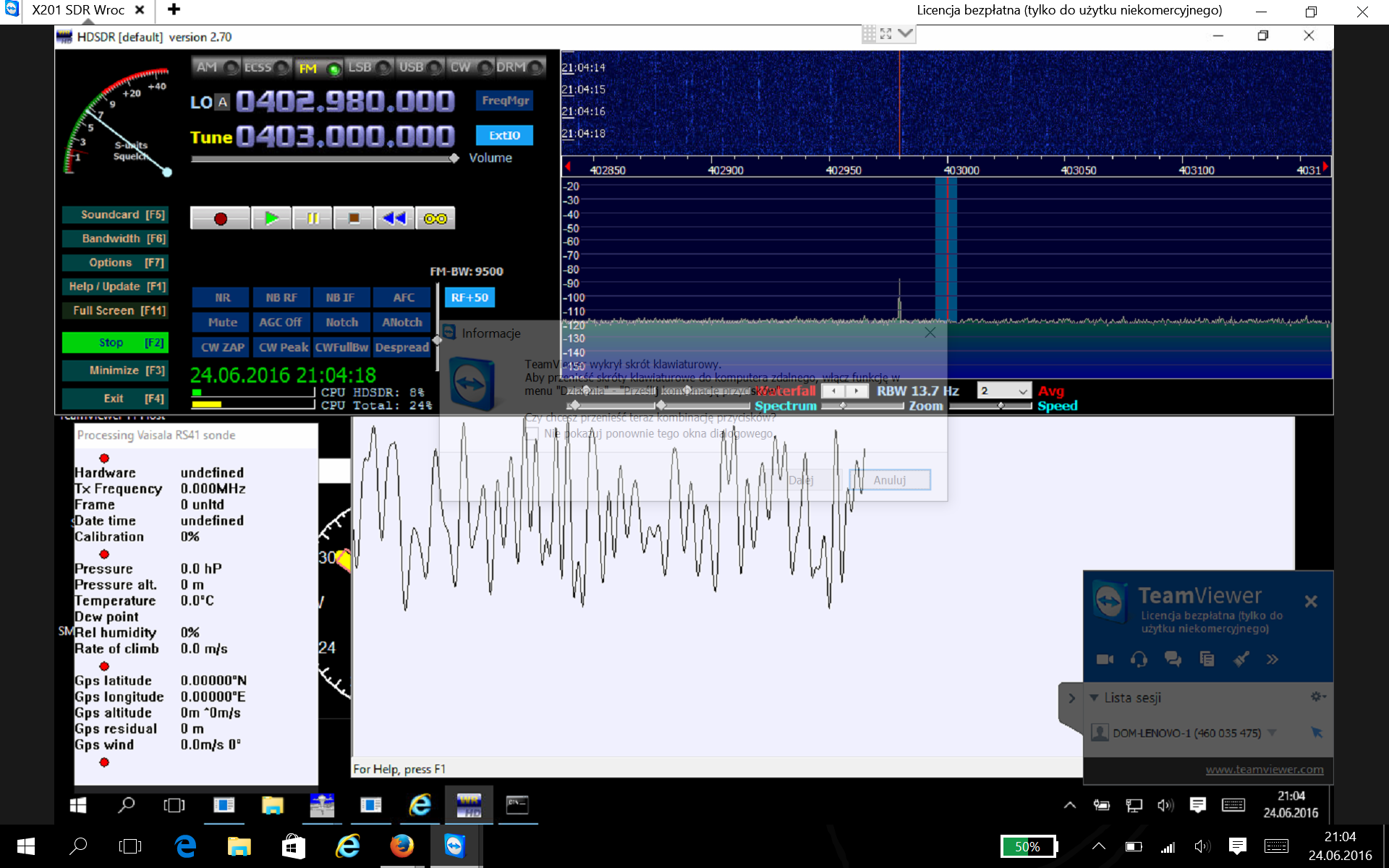Expand TeamViewer more options chevrons
This screenshot has height=868, width=1389.
1273,659
